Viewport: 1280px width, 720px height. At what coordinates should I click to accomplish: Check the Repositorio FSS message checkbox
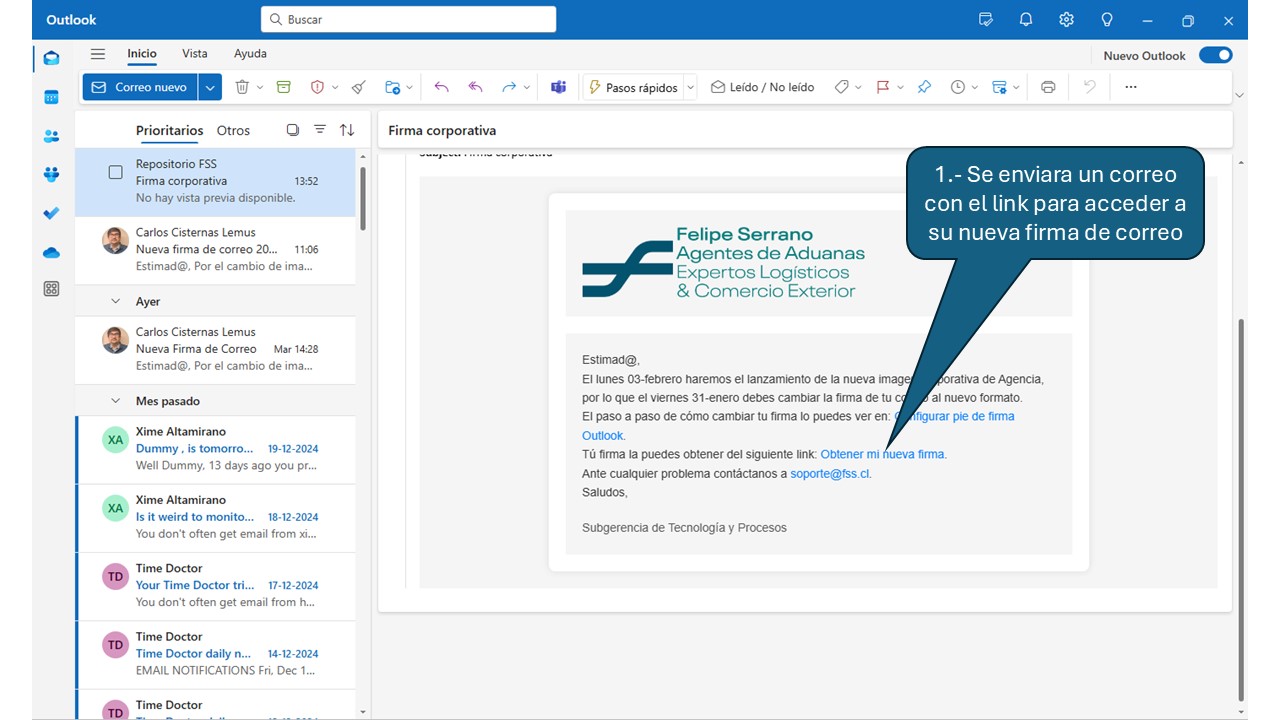point(115,172)
